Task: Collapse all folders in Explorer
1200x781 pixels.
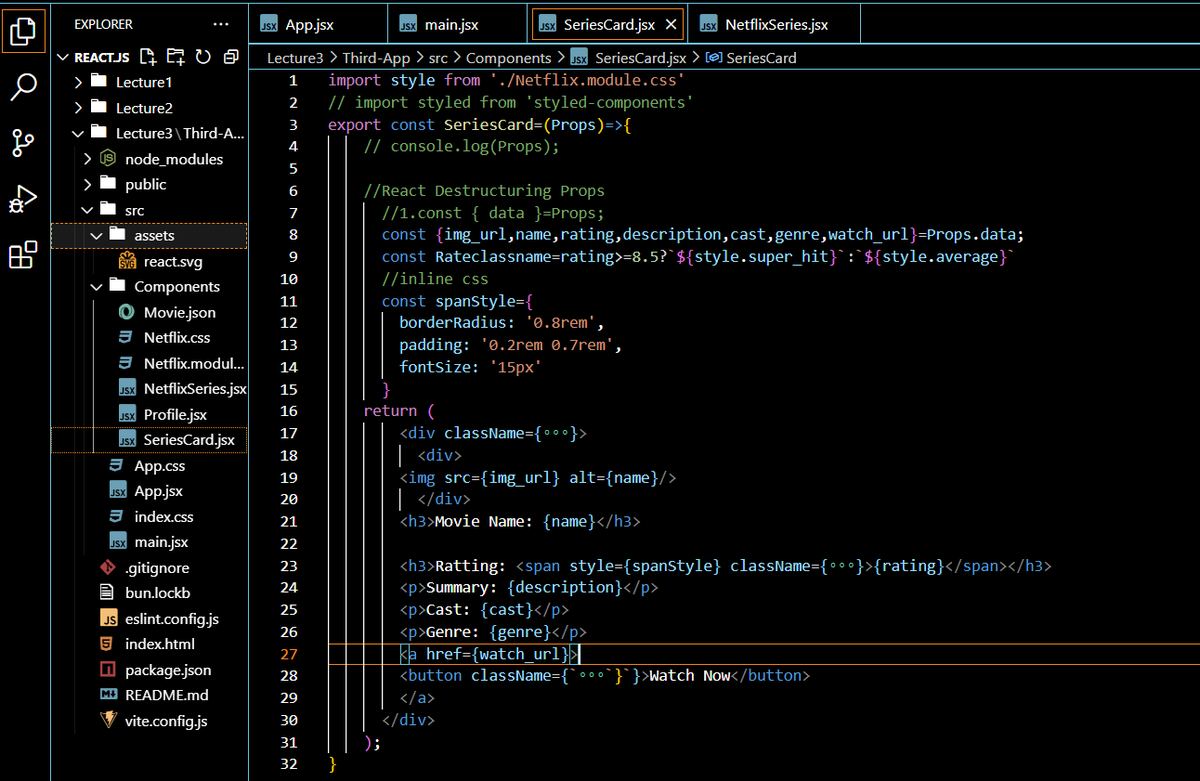Action: 231,56
